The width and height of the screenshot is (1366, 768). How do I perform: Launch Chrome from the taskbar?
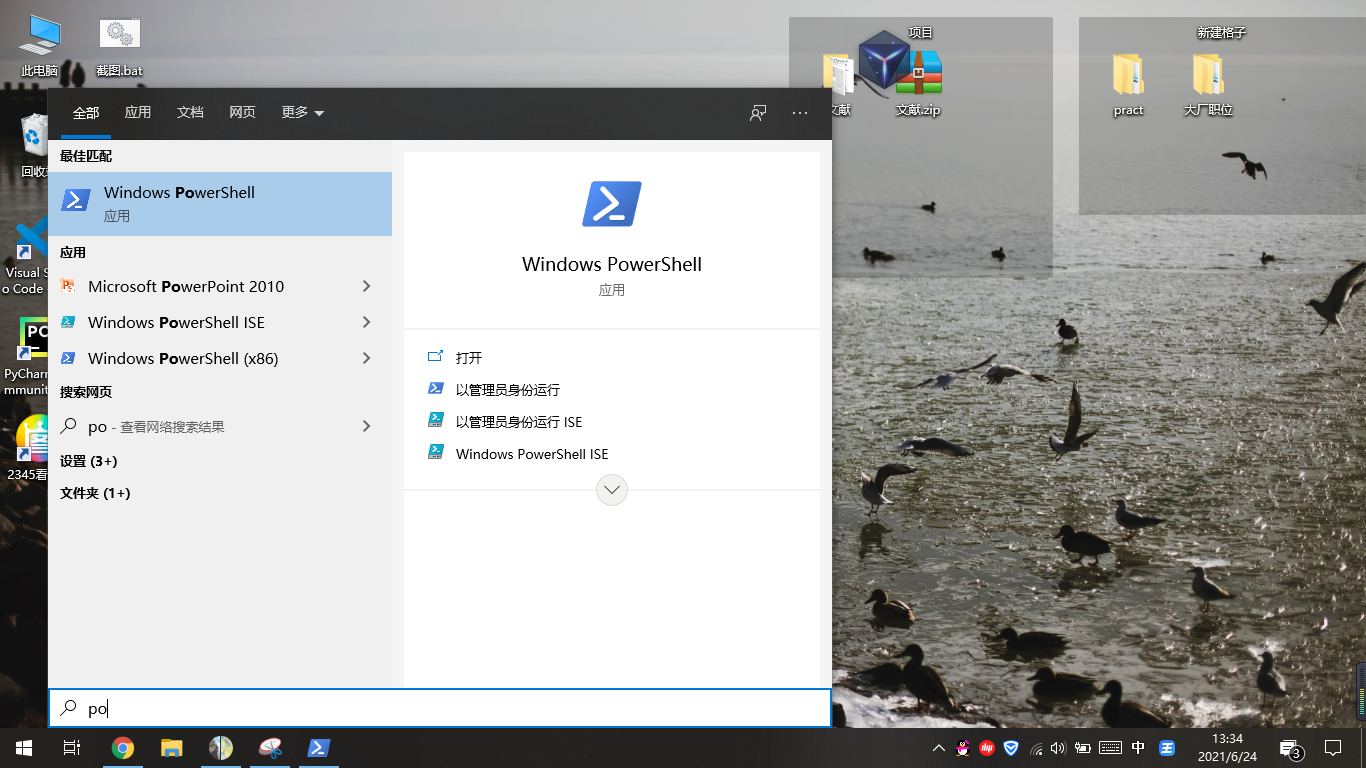123,748
